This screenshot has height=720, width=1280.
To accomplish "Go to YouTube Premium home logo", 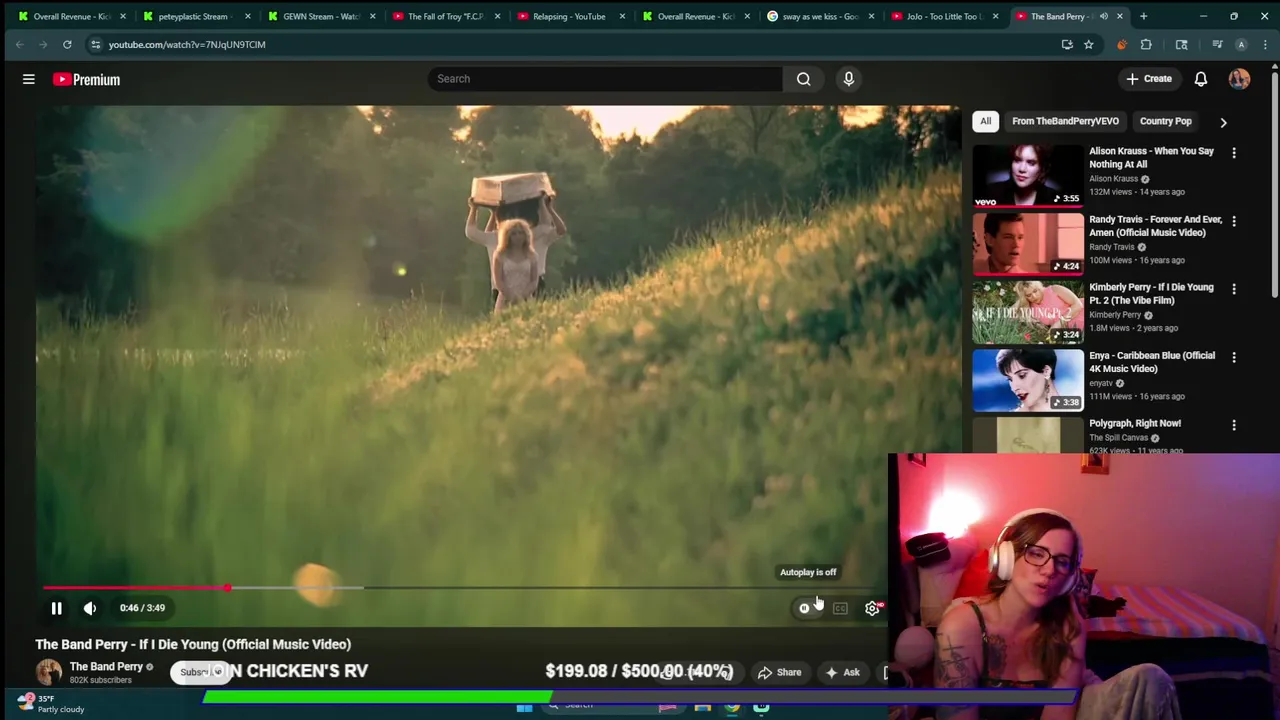I will click(87, 79).
